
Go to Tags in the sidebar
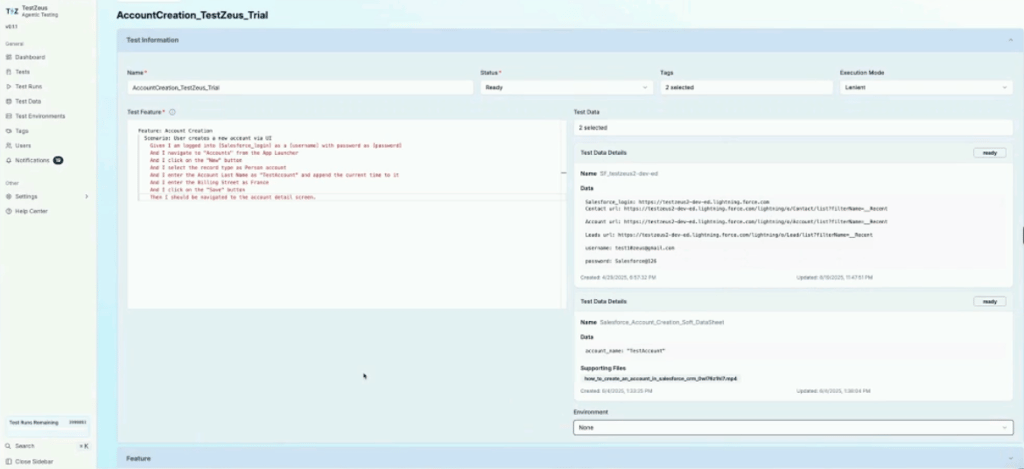pos(22,131)
